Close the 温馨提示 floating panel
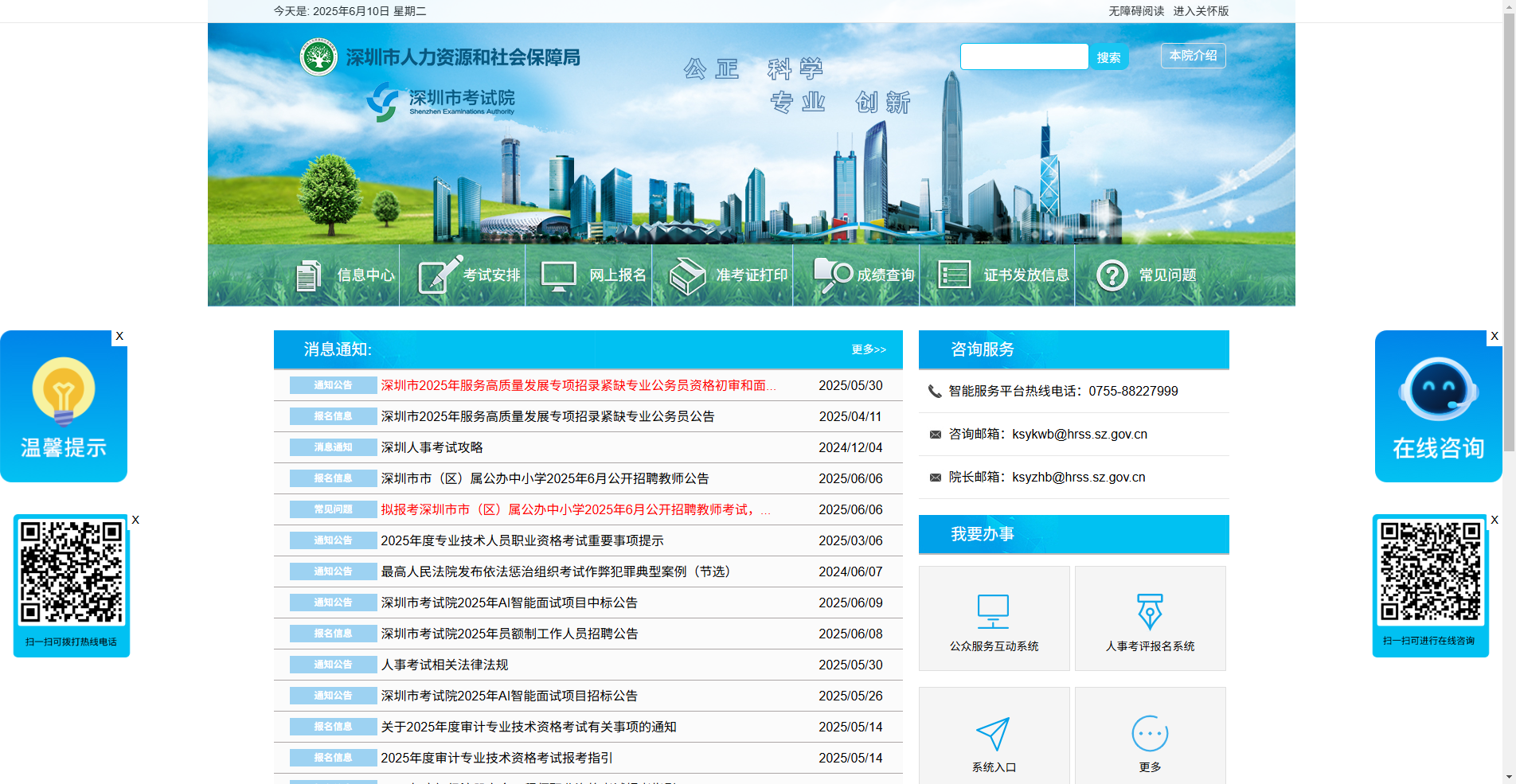 tap(119, 336)
